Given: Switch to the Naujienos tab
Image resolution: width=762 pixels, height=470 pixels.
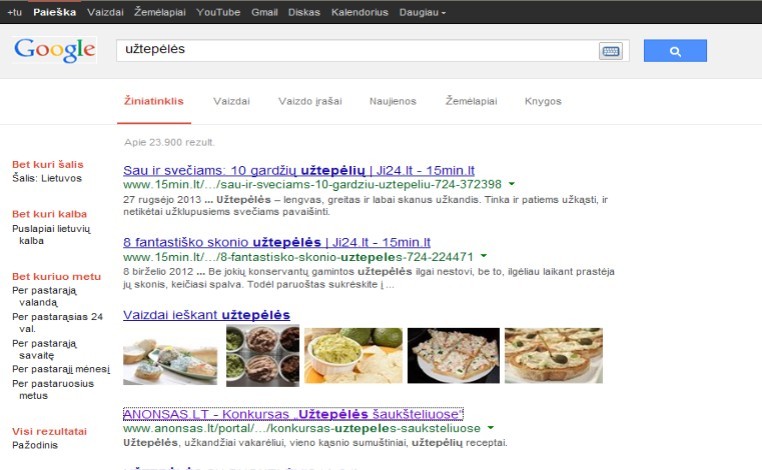Looking at the screenshot, I should point(393,101).
